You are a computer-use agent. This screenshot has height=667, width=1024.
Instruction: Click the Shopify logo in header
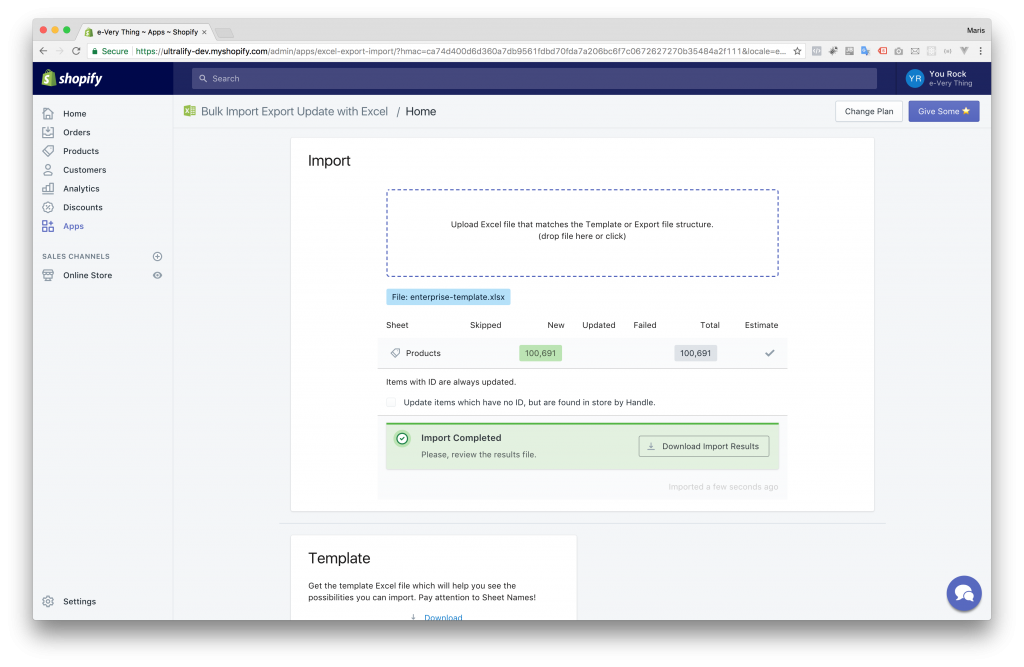click(x=72, y=78)
